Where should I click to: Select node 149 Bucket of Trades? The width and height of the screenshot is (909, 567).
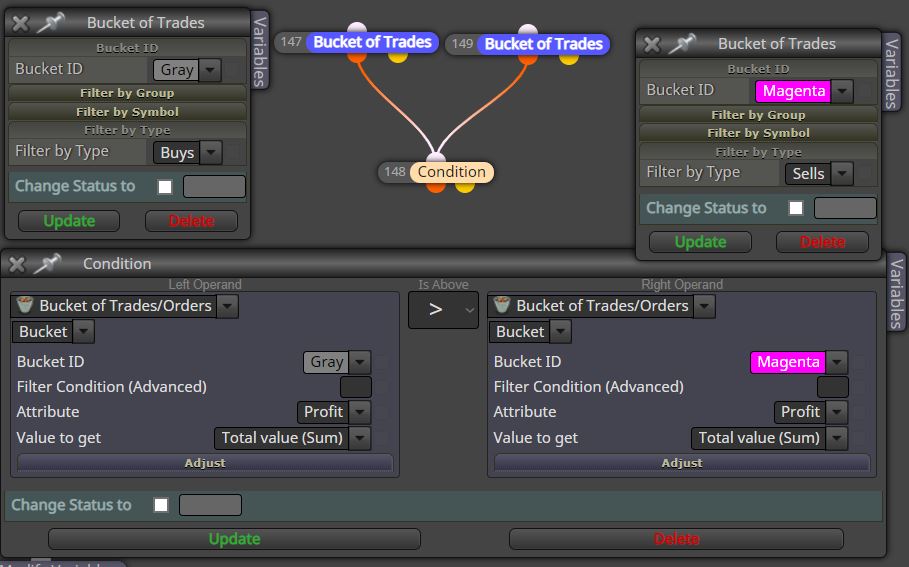[543, 44]
